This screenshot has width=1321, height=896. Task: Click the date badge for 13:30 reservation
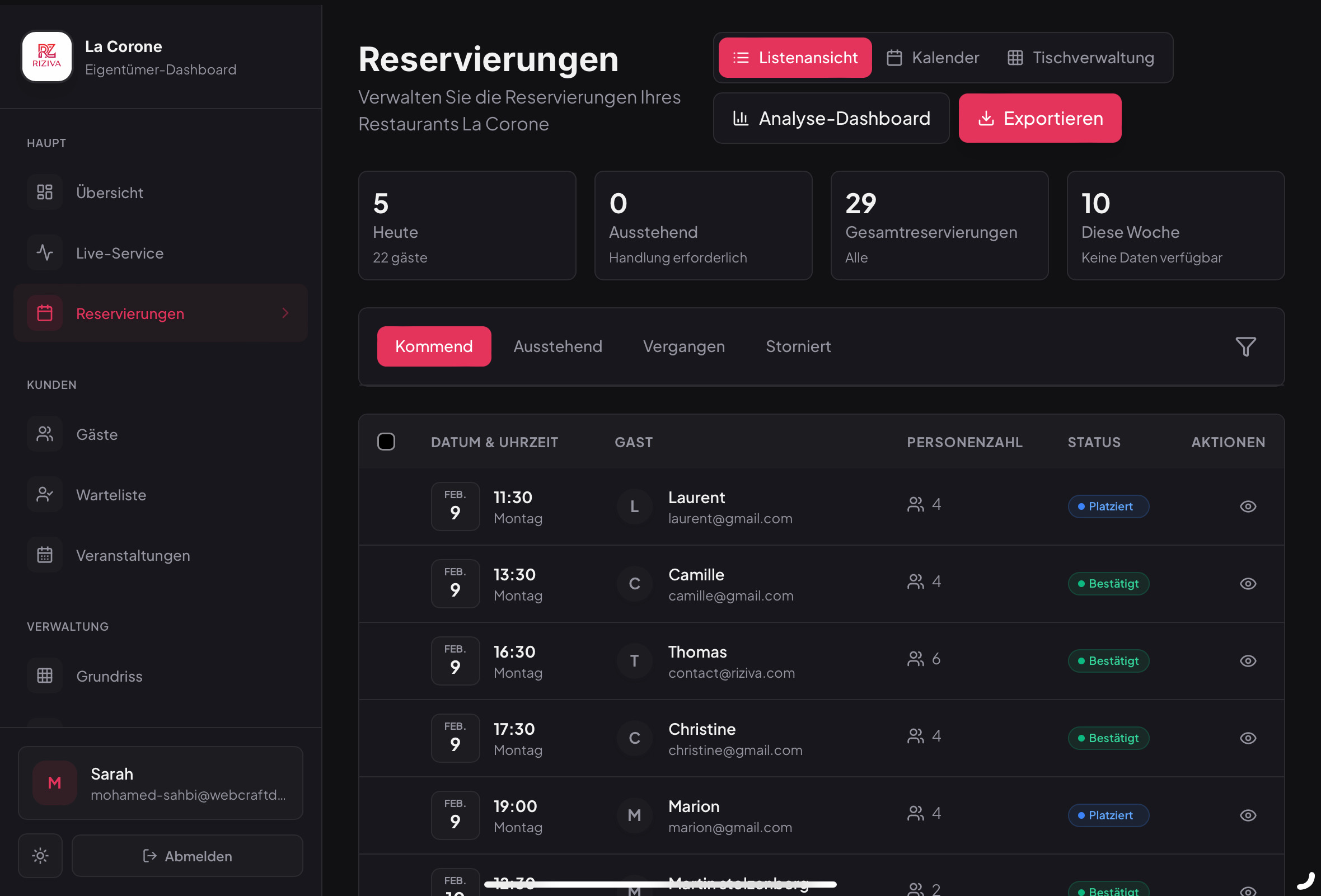tap(455, 584)
